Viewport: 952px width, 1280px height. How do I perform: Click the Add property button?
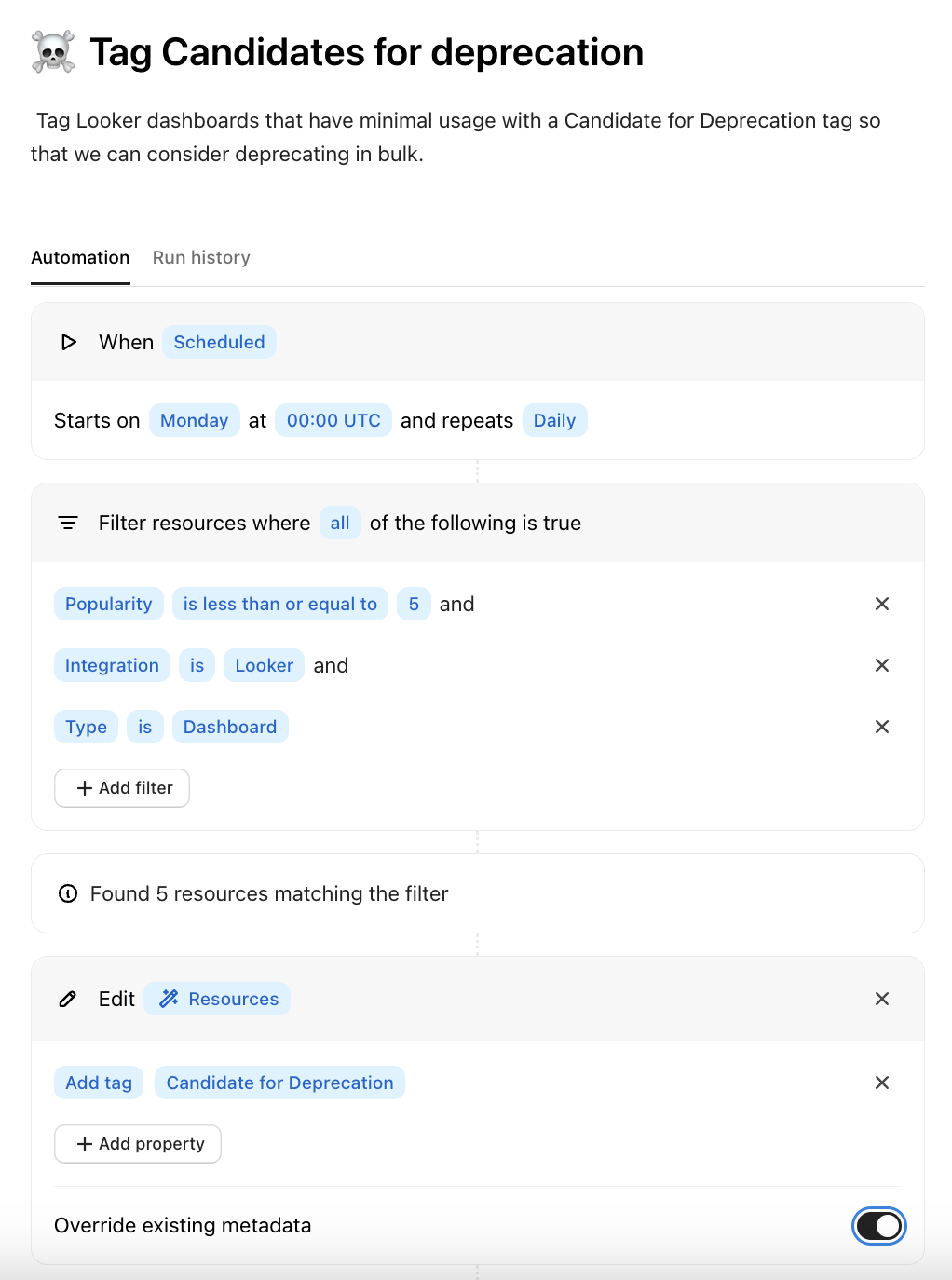tap(138, 1144)
